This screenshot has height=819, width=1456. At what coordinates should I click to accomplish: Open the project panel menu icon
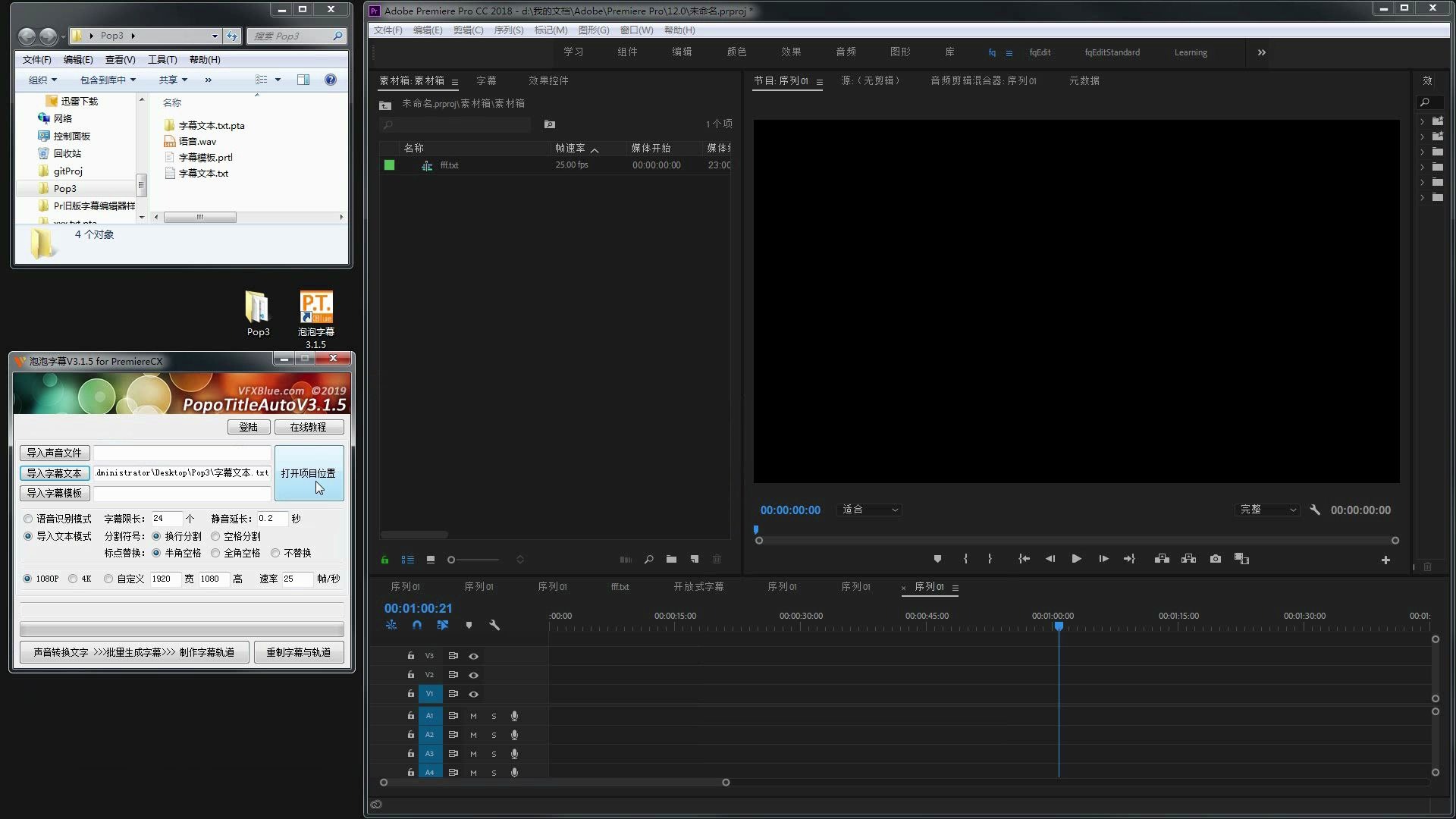click(x=455, y=82)
